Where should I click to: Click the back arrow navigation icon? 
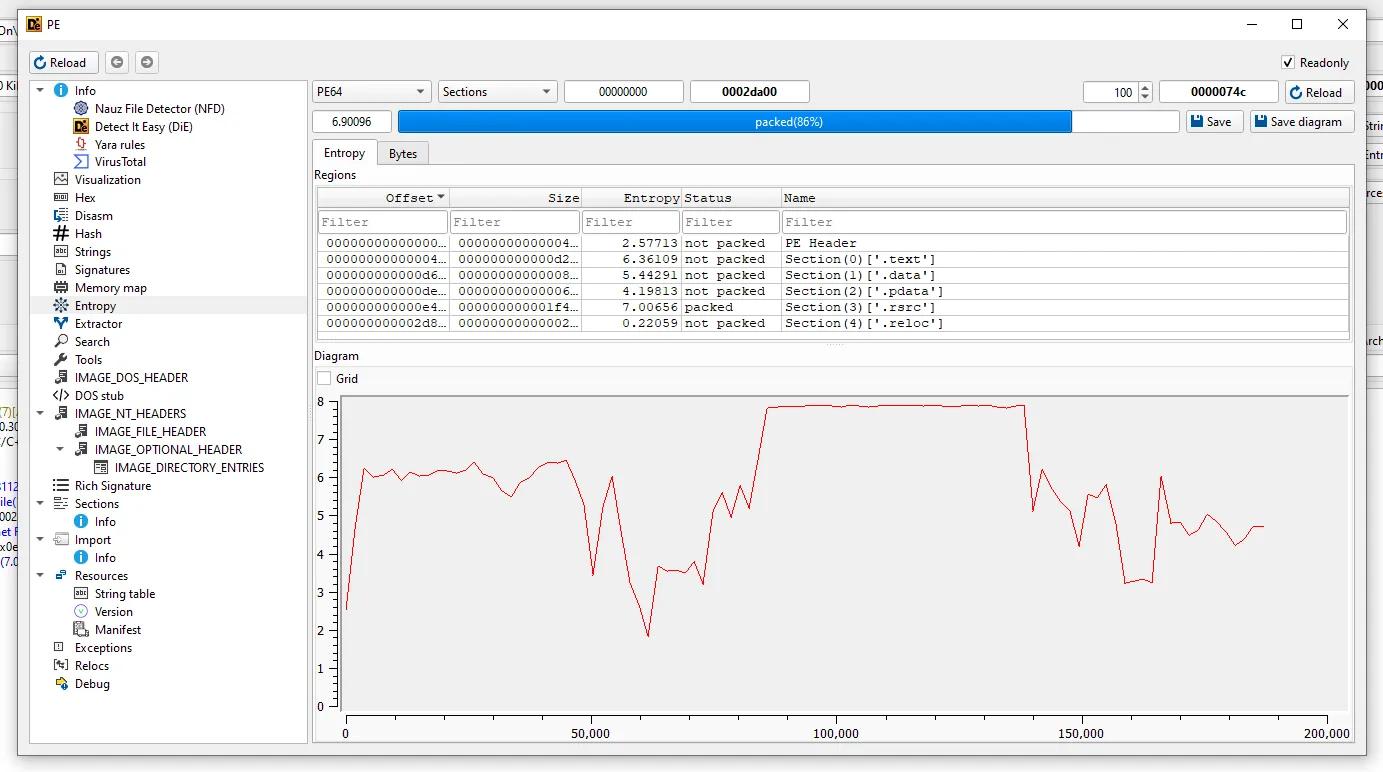[117, 62]
